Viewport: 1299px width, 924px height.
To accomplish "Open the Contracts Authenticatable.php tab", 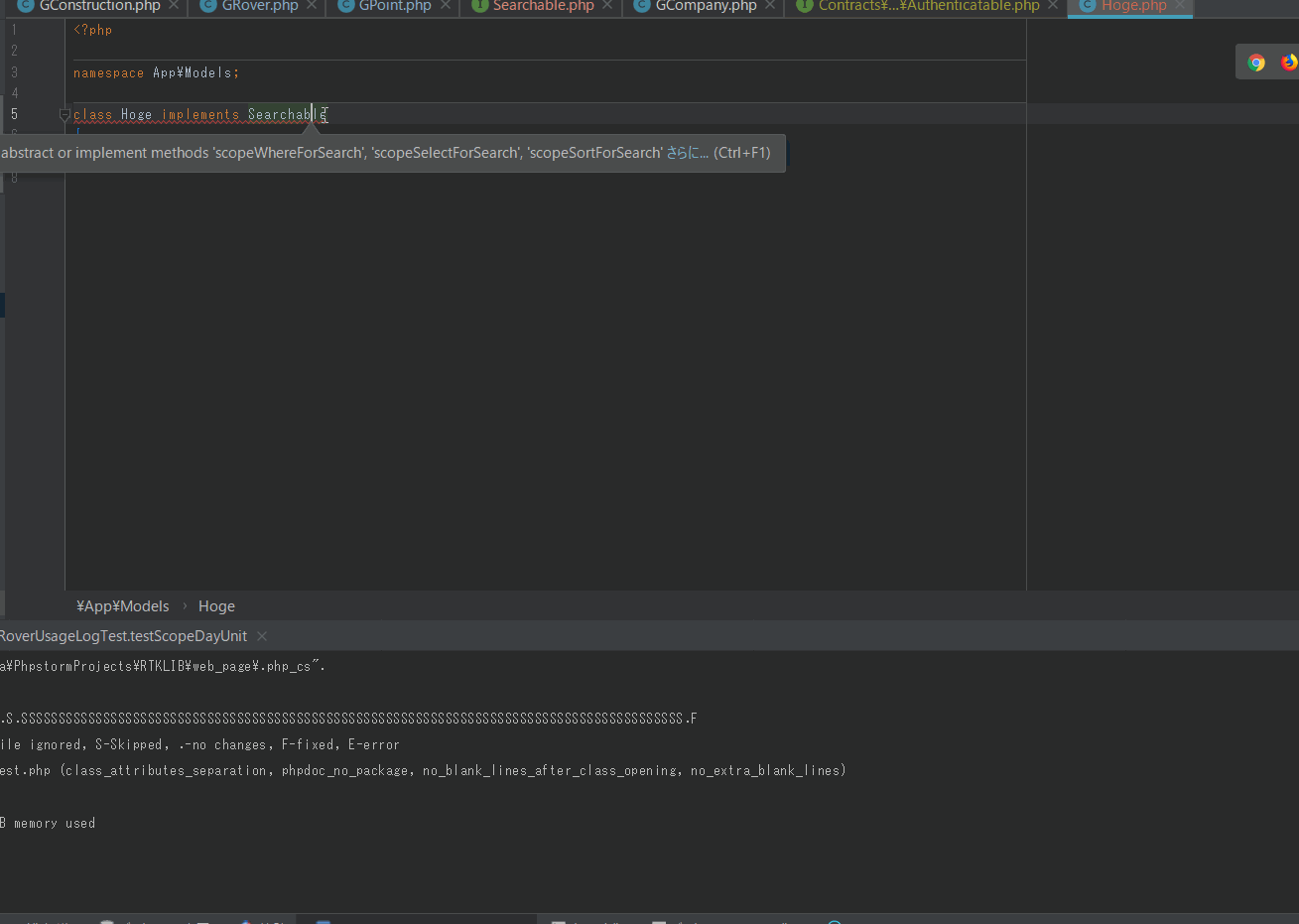I will point(928,6).
